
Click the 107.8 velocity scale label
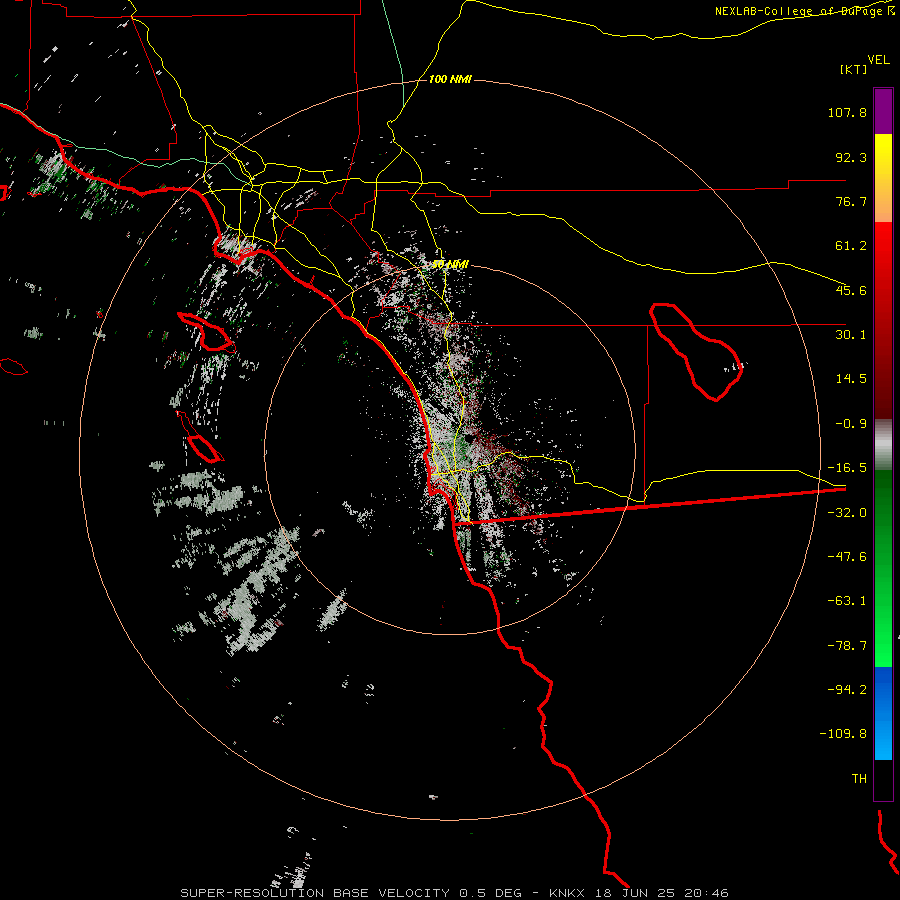[847, 112]
